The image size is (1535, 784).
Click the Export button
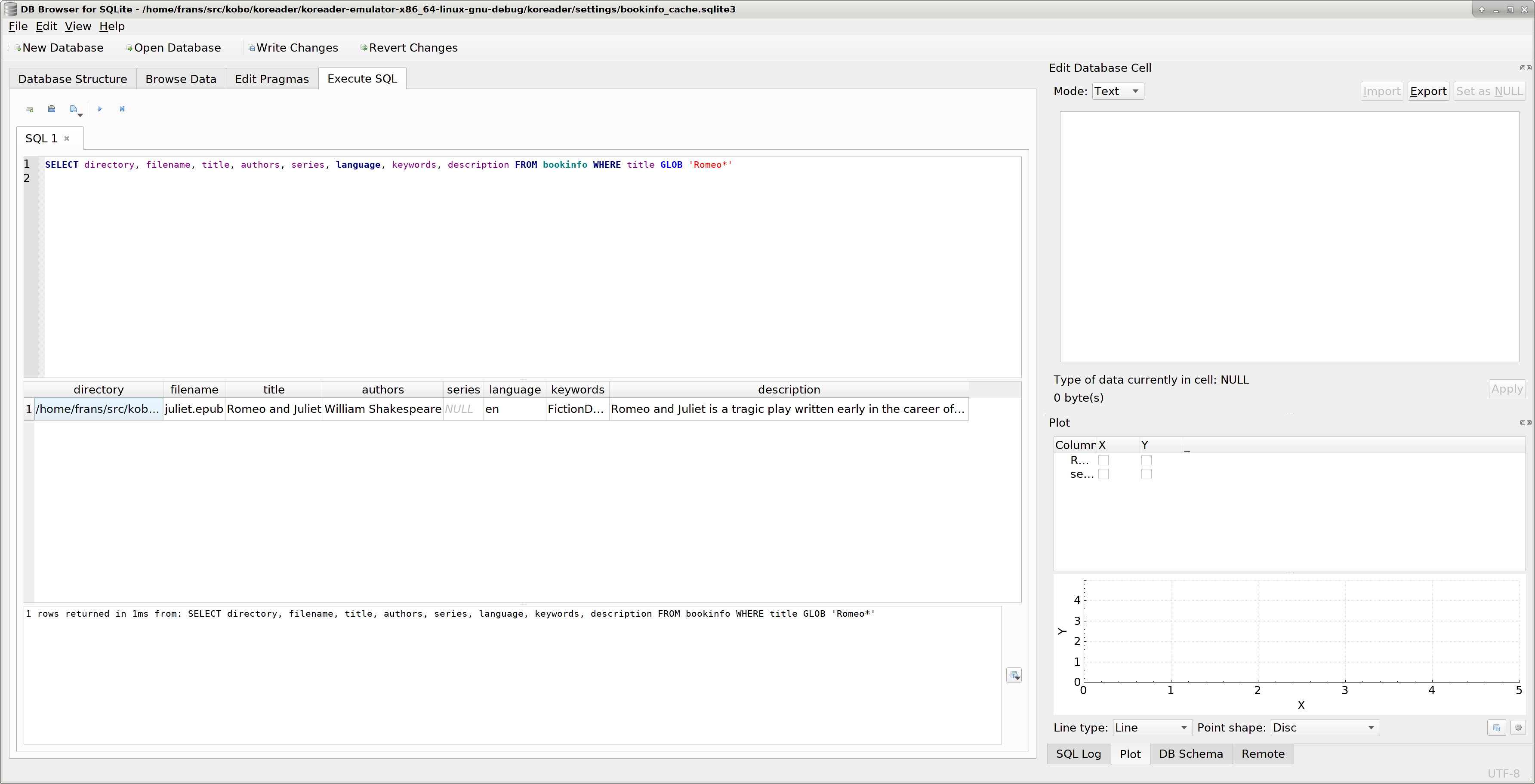pyautogui.click(x=1428, y=91)
